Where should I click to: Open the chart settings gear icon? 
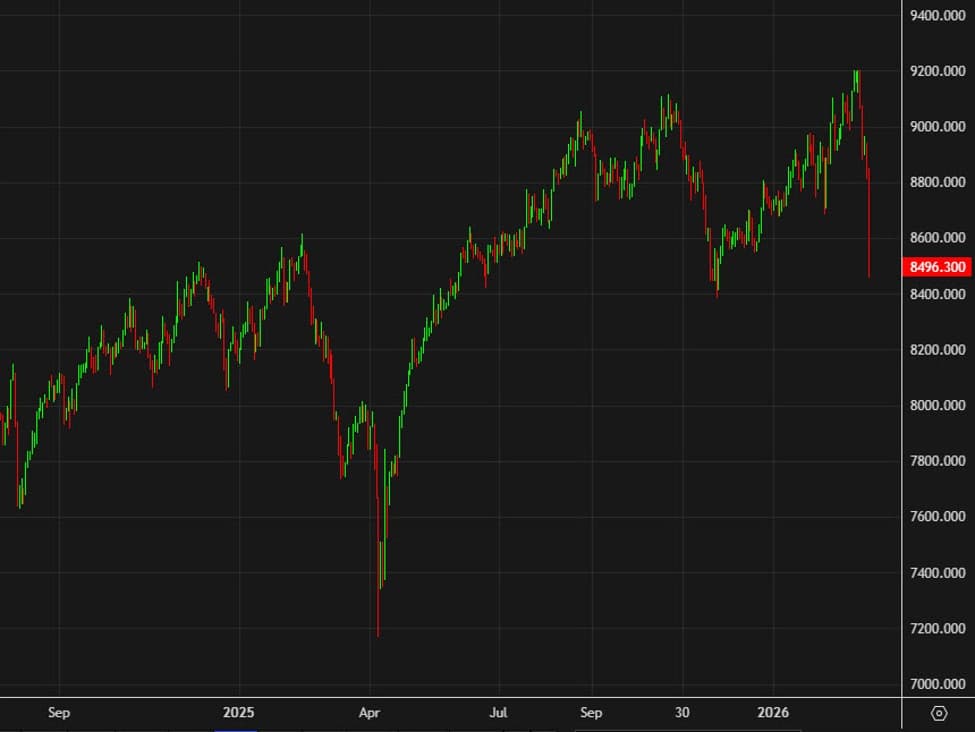tap(938, 714)
